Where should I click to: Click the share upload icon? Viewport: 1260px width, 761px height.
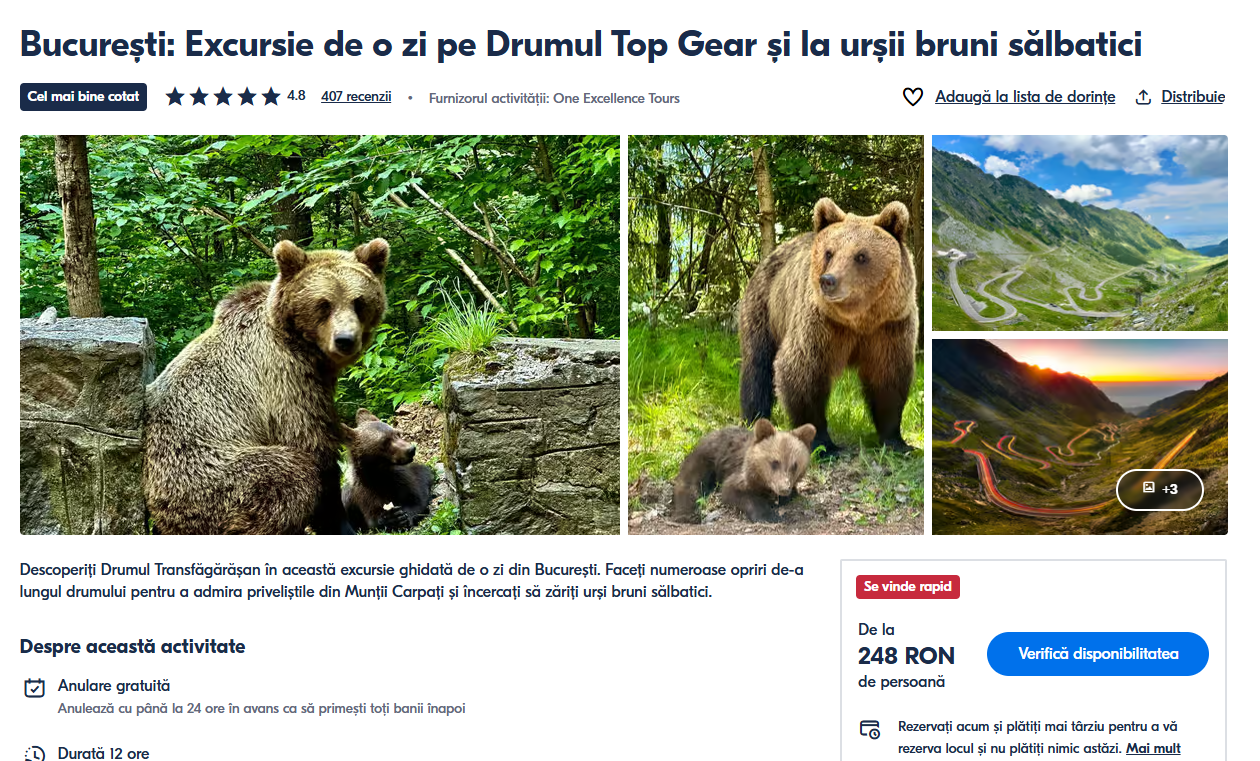[x=1143, y=97]
